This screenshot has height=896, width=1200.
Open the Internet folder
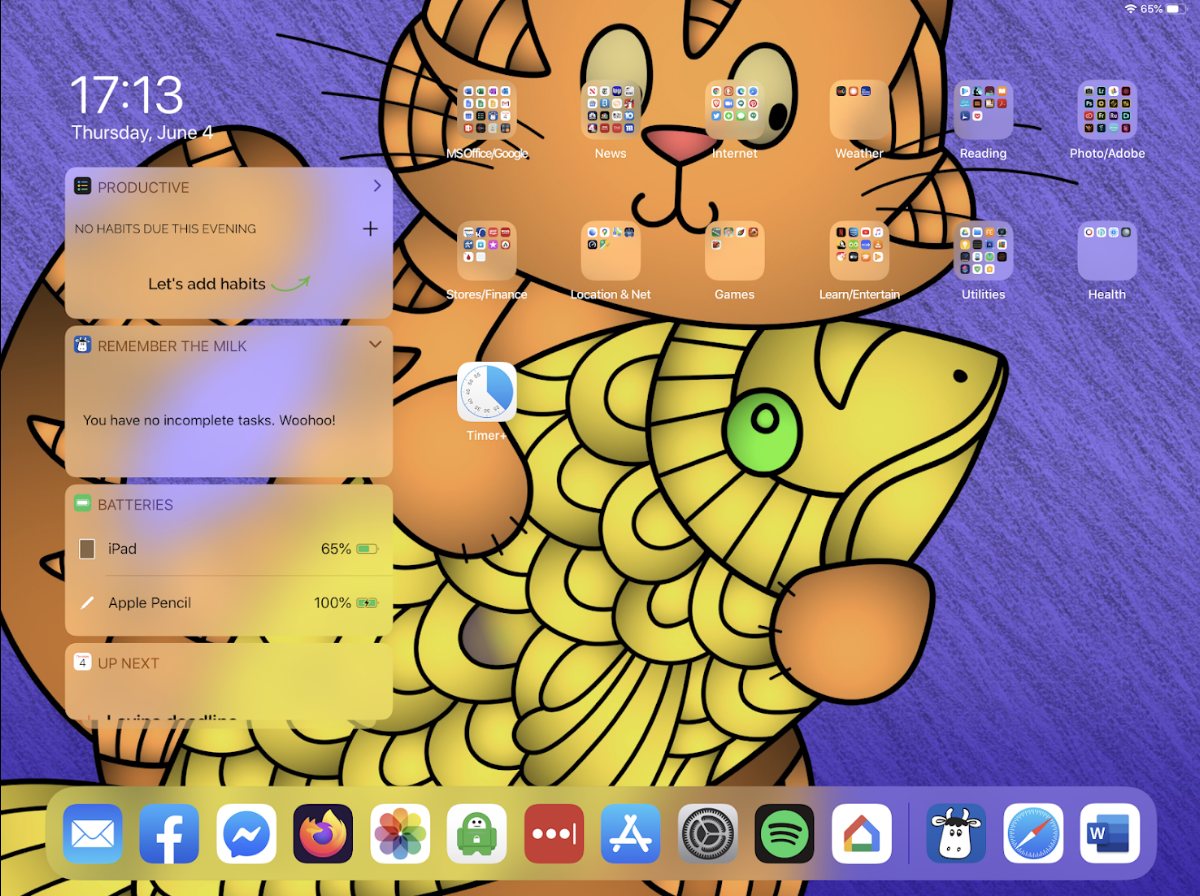735,110
